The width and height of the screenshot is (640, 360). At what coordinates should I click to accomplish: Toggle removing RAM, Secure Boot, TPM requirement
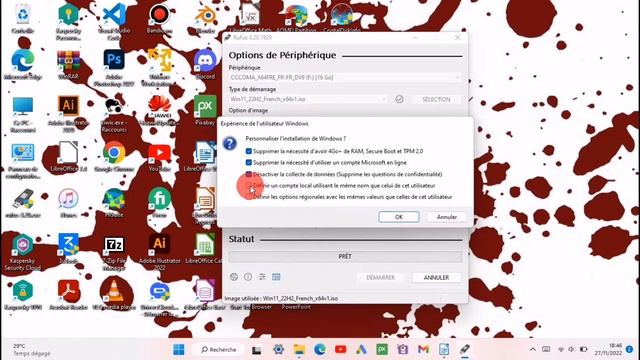249,151
